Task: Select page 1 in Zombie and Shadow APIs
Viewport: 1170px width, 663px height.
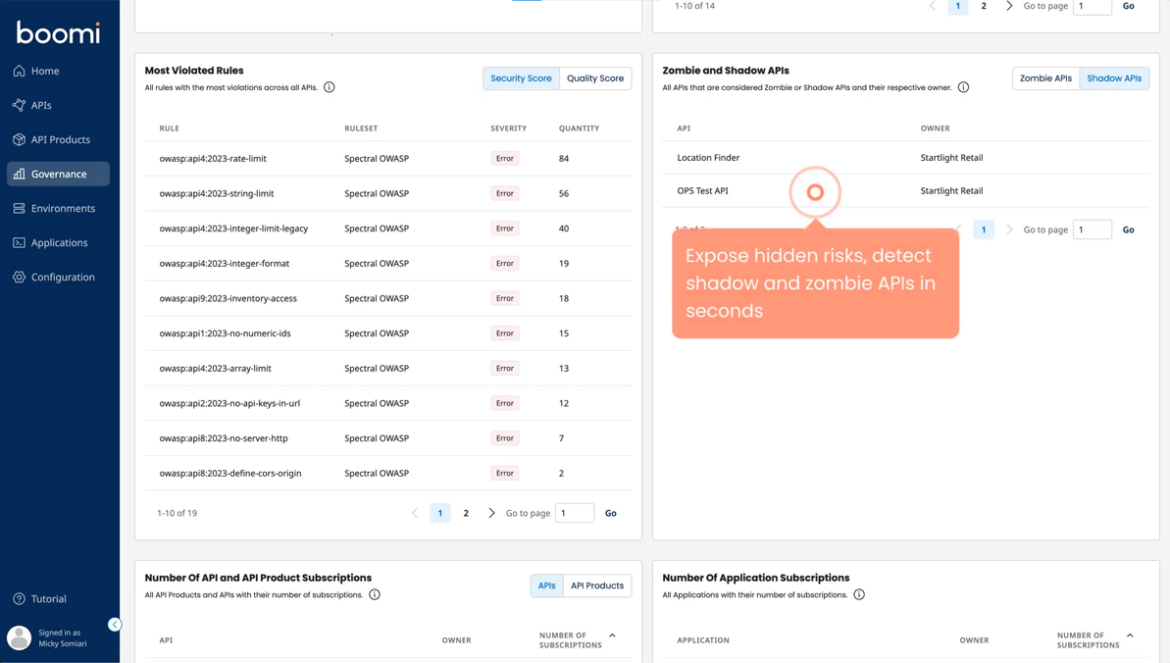Action: tap(983, 230)
